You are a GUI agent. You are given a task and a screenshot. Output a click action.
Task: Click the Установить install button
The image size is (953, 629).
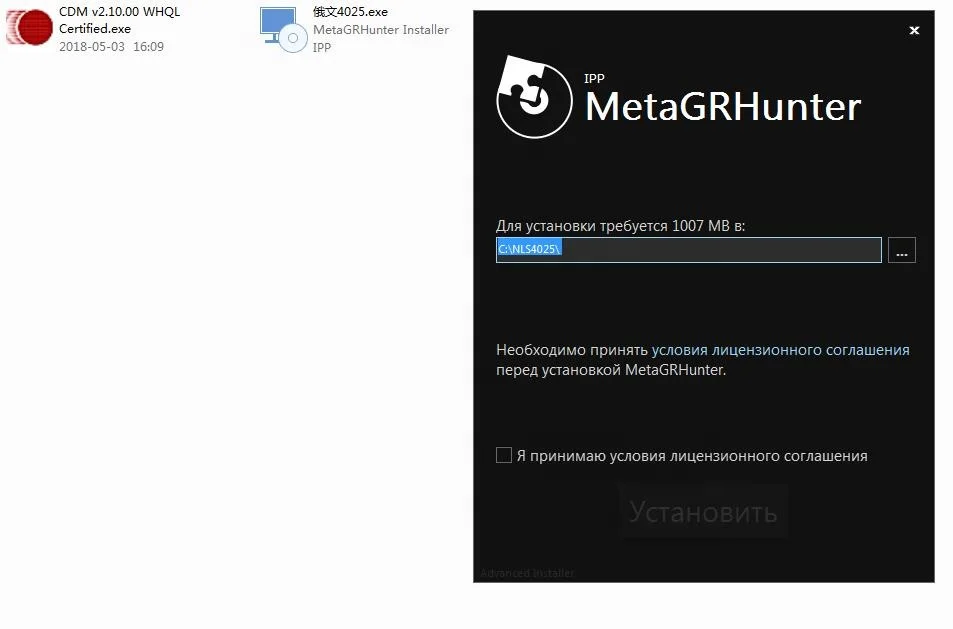[703, 512]
